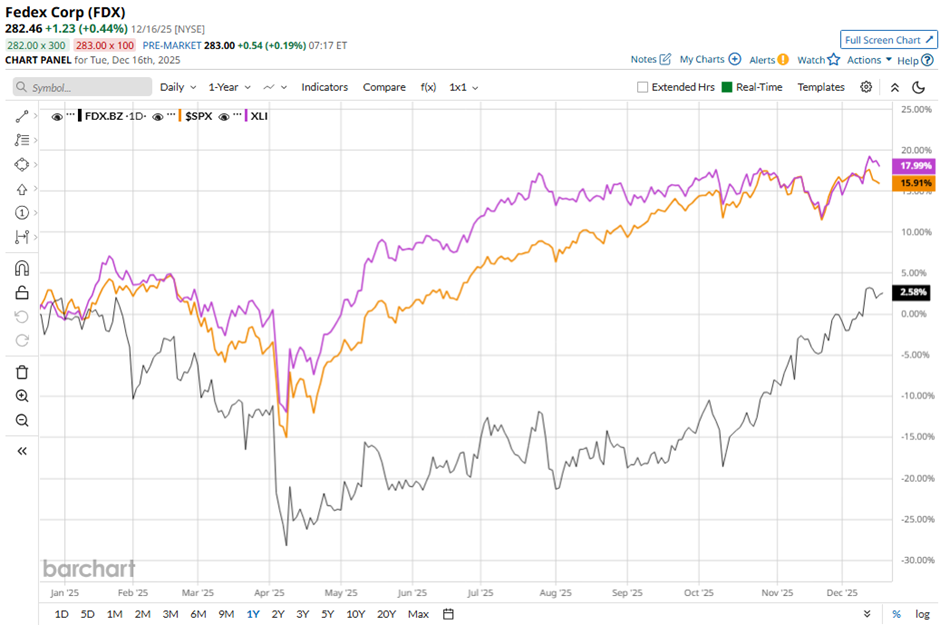Select the 6M time range
This screenshot has height=625, width=940.
pyautogui.click(x=198, y=614)
